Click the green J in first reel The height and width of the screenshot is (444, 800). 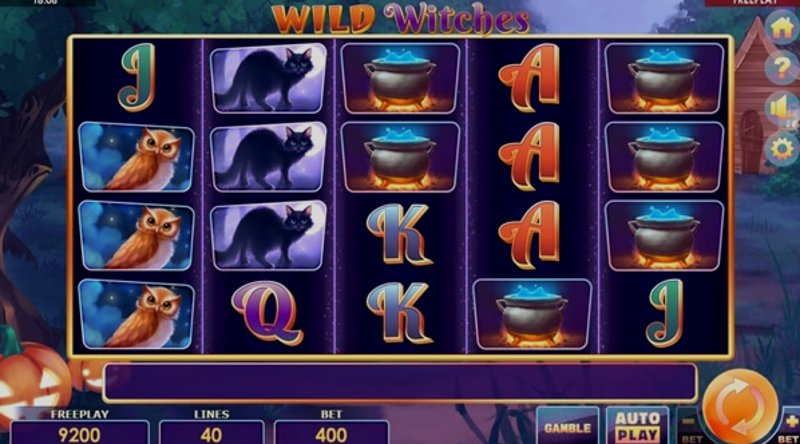click(137, 77)
